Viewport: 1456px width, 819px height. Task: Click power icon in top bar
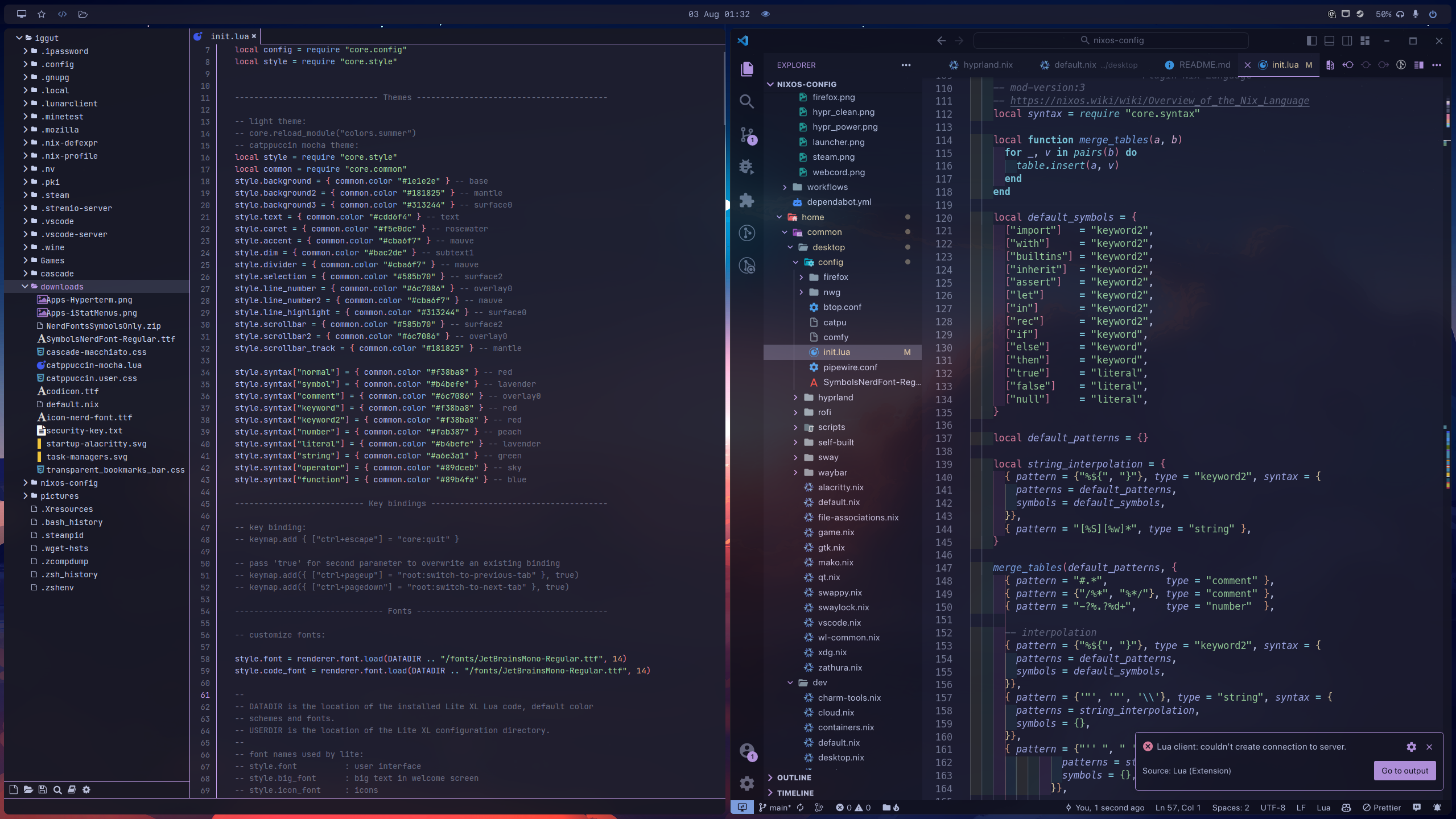tap(1433, 14)
